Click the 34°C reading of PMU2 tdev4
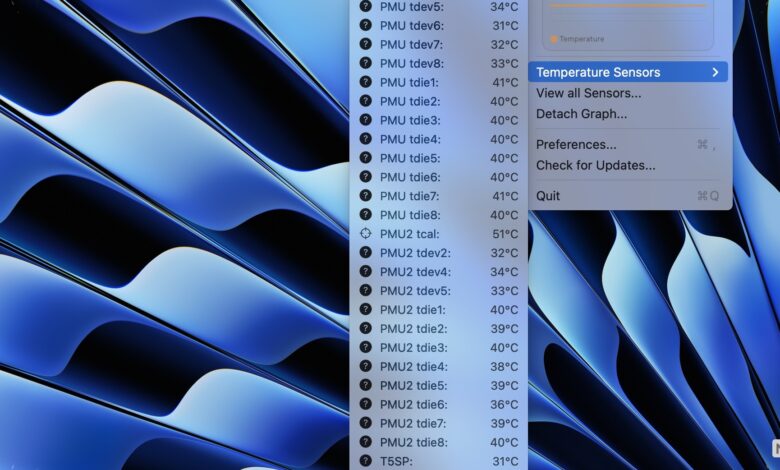Viewport: 780px width, 470px height. click(x=504, y=272)
